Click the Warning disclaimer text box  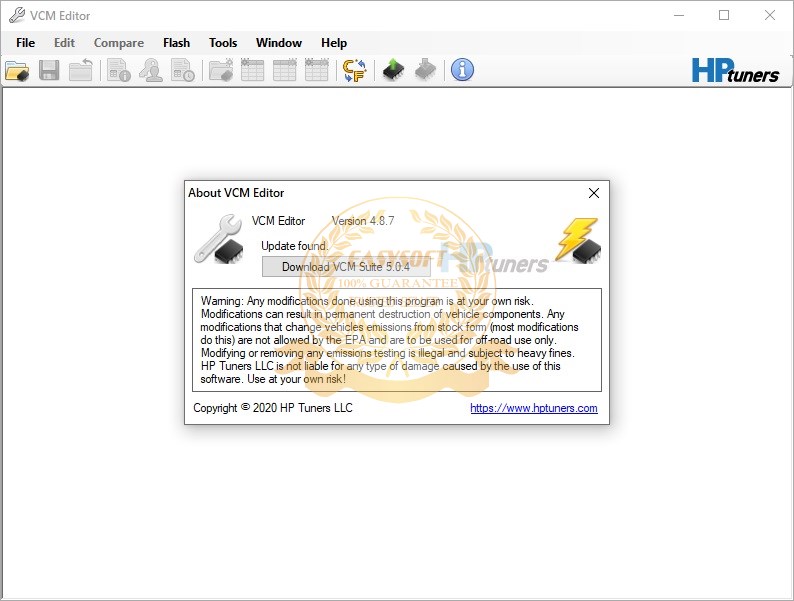[x=397, y=340]
